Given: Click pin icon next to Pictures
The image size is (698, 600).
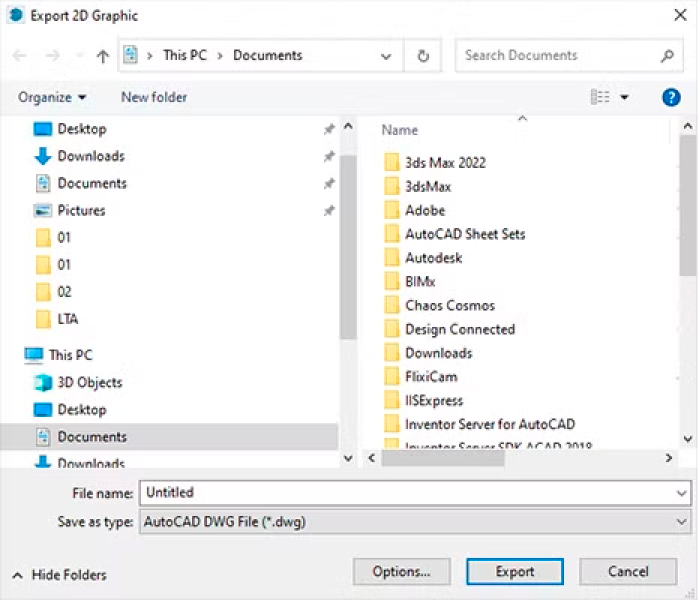Looking at the screenshot, I should (329, 211).
